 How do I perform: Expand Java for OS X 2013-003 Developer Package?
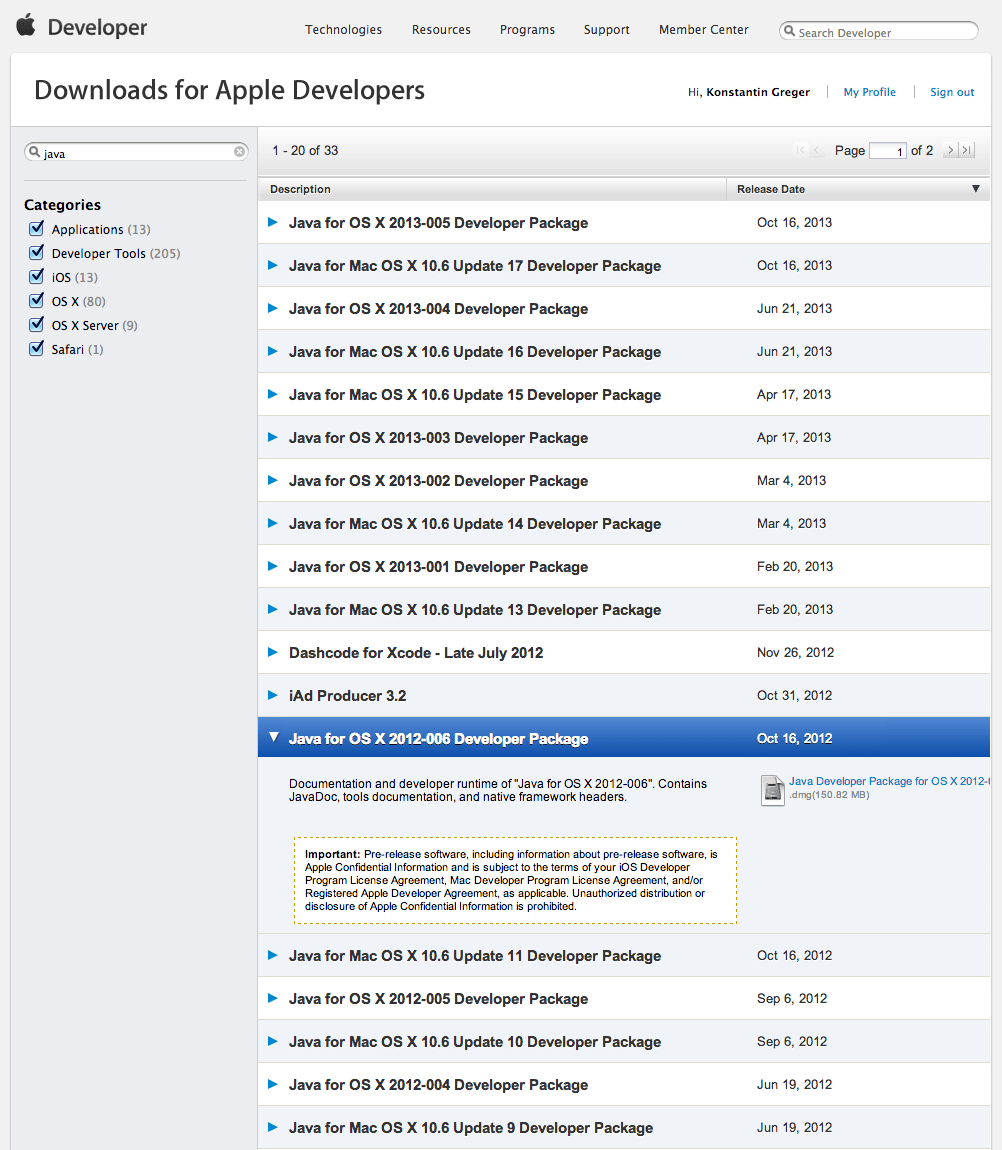273,437
